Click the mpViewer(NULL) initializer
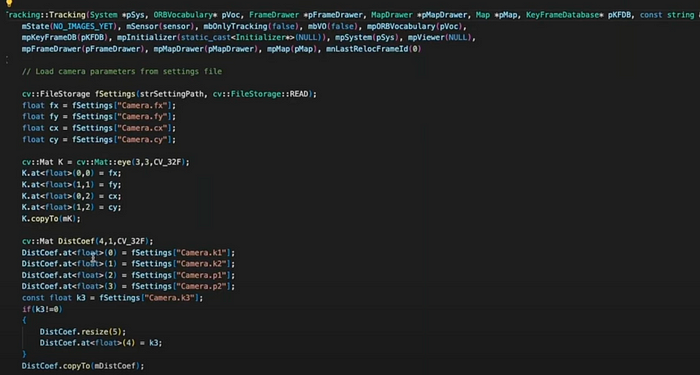Image resolution: width=700 pixels, height=375 pixels. [x=439, y=38]
